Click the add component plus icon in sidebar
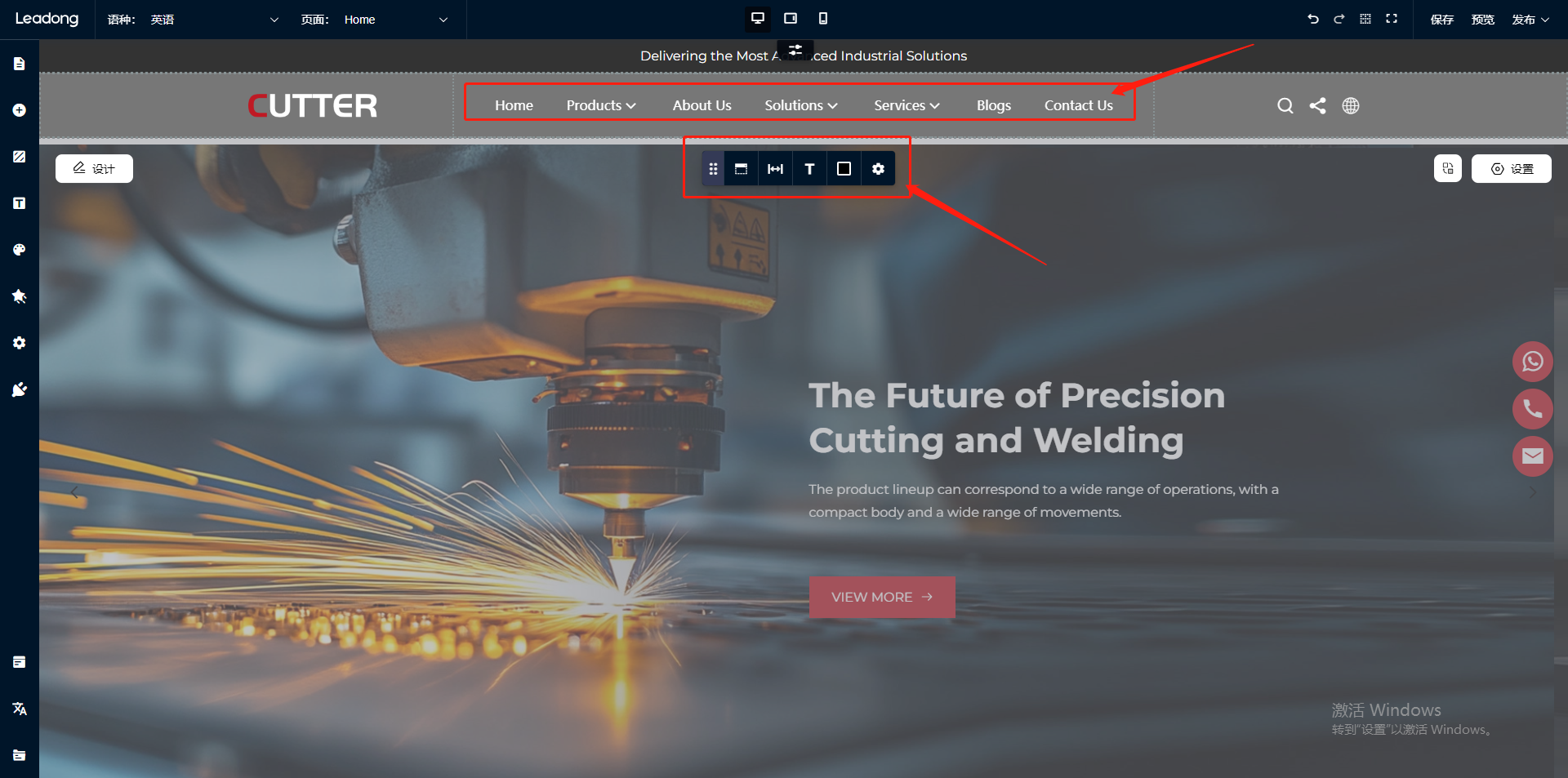The height and width of the screenshot is (778, 1568). (20, 110)
